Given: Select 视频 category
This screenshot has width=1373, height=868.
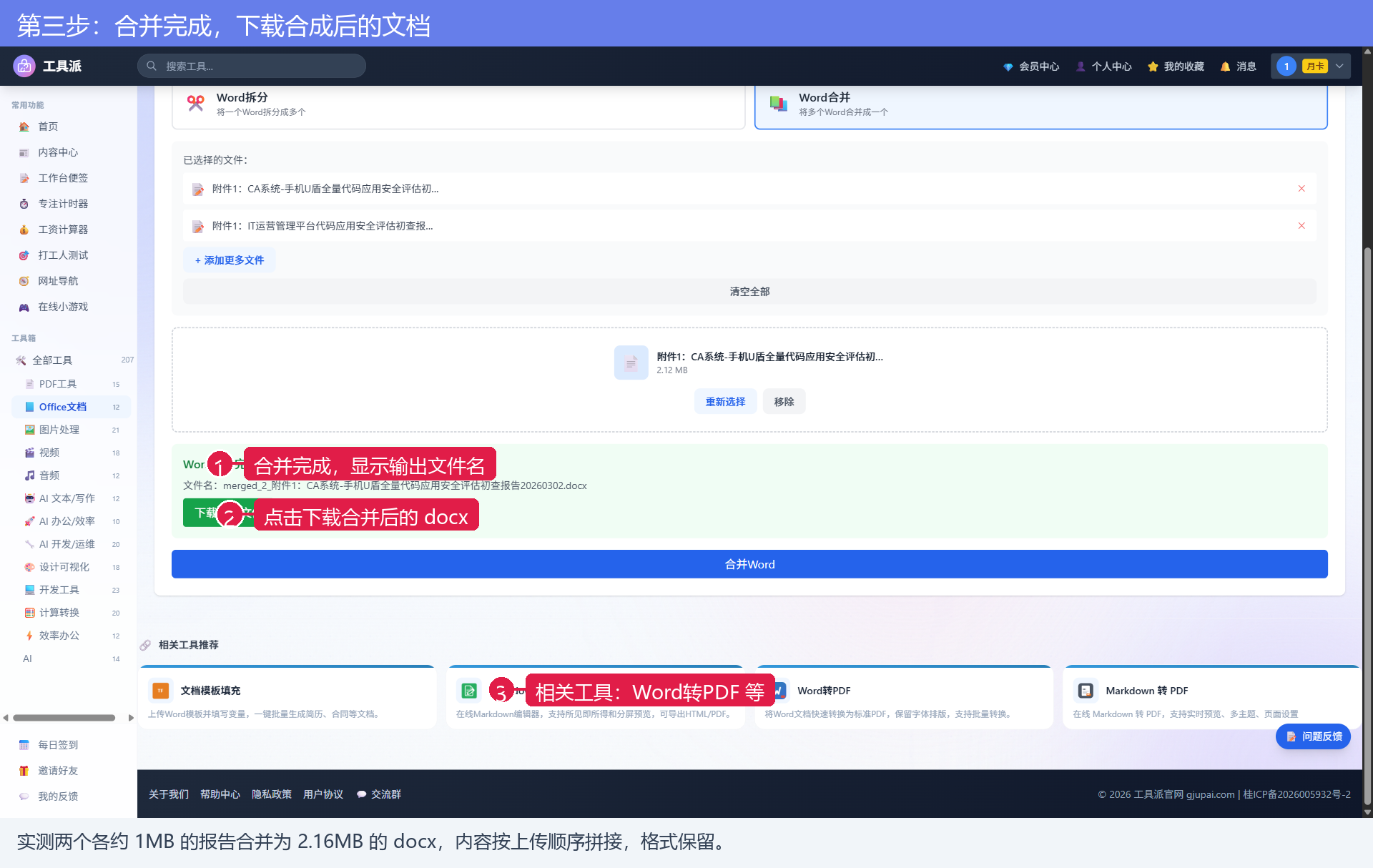Looking at the screenshot, I should (x=72, y=453).
